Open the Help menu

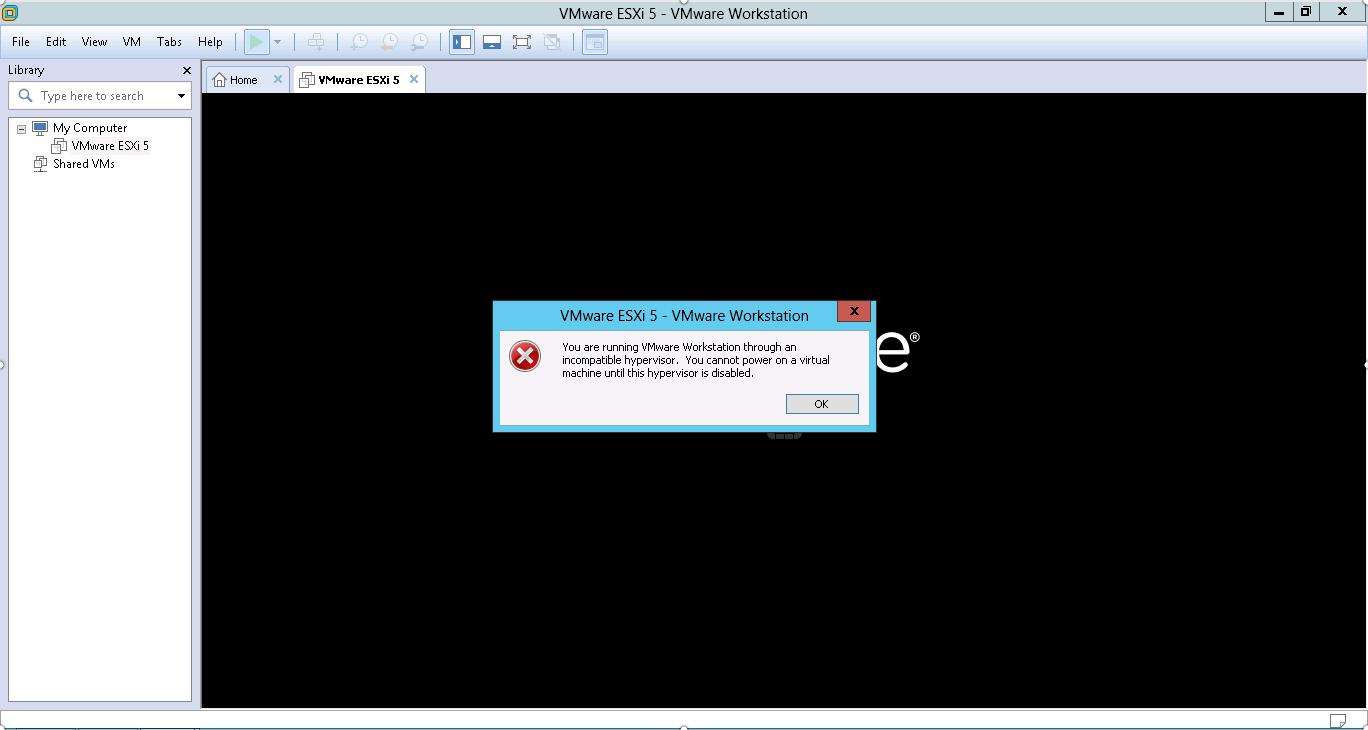[x=210, y=42]
